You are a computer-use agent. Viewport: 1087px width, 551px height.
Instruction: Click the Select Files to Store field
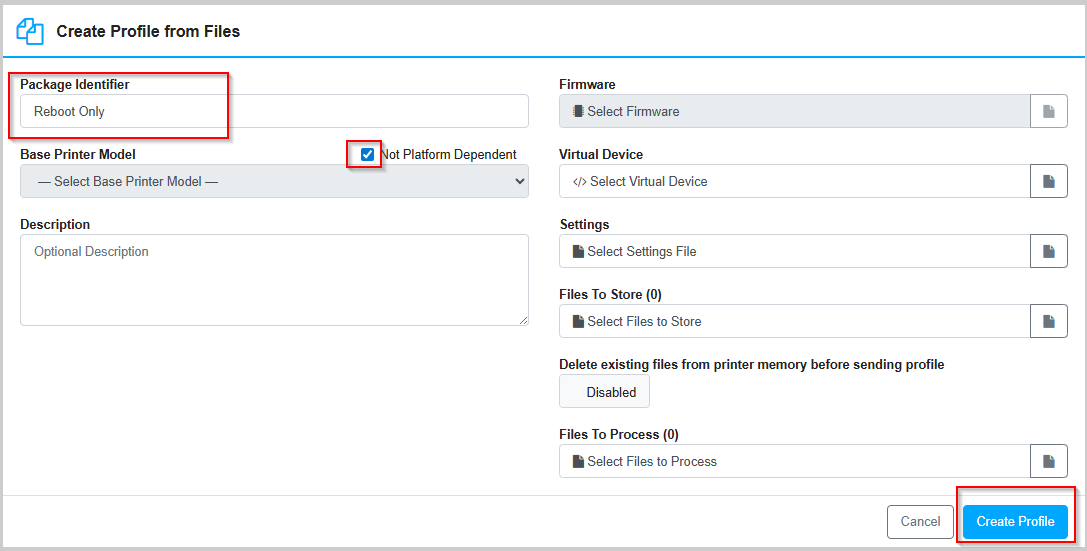(x=794, y=321)
